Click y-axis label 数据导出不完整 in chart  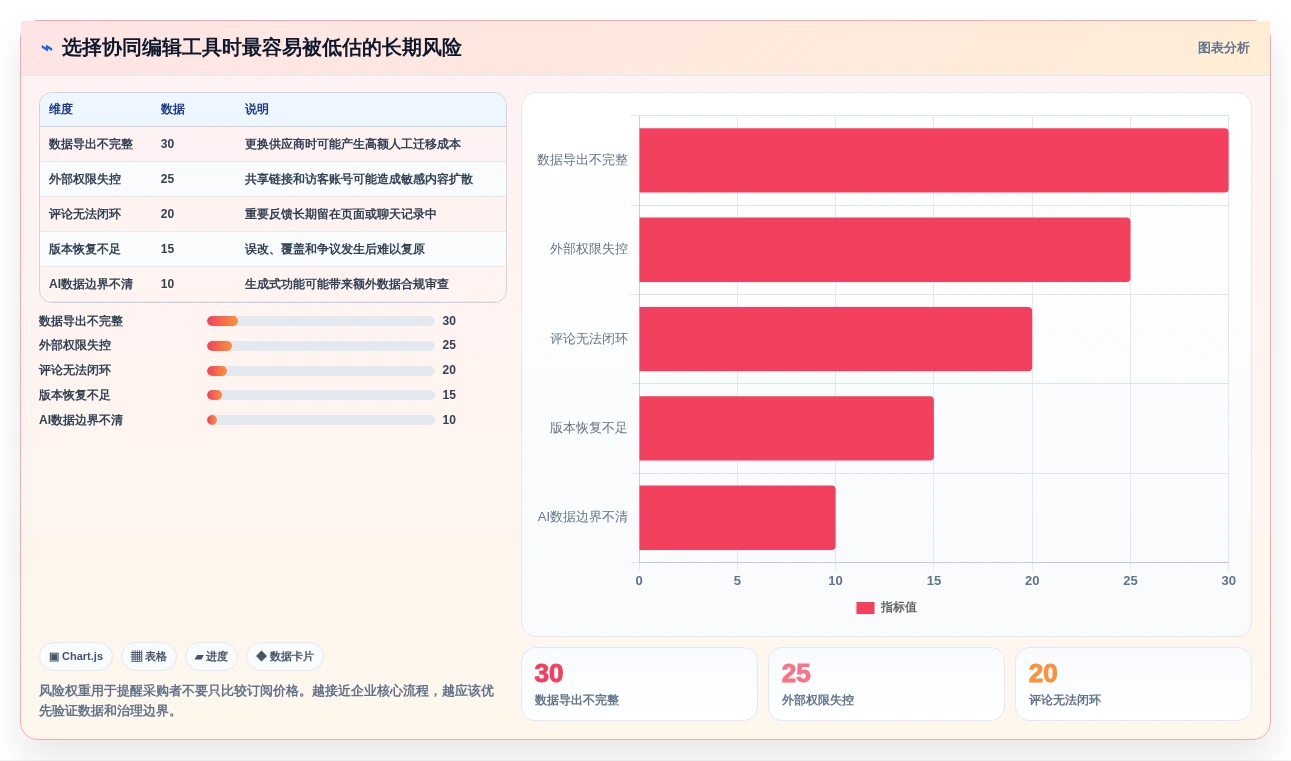pos(583,160)
